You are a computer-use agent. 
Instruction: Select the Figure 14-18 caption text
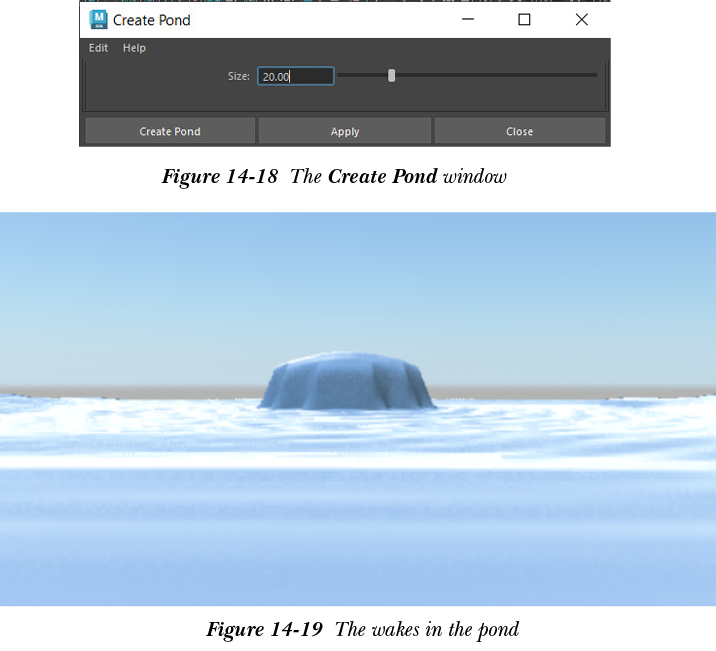tap(334, 177)
